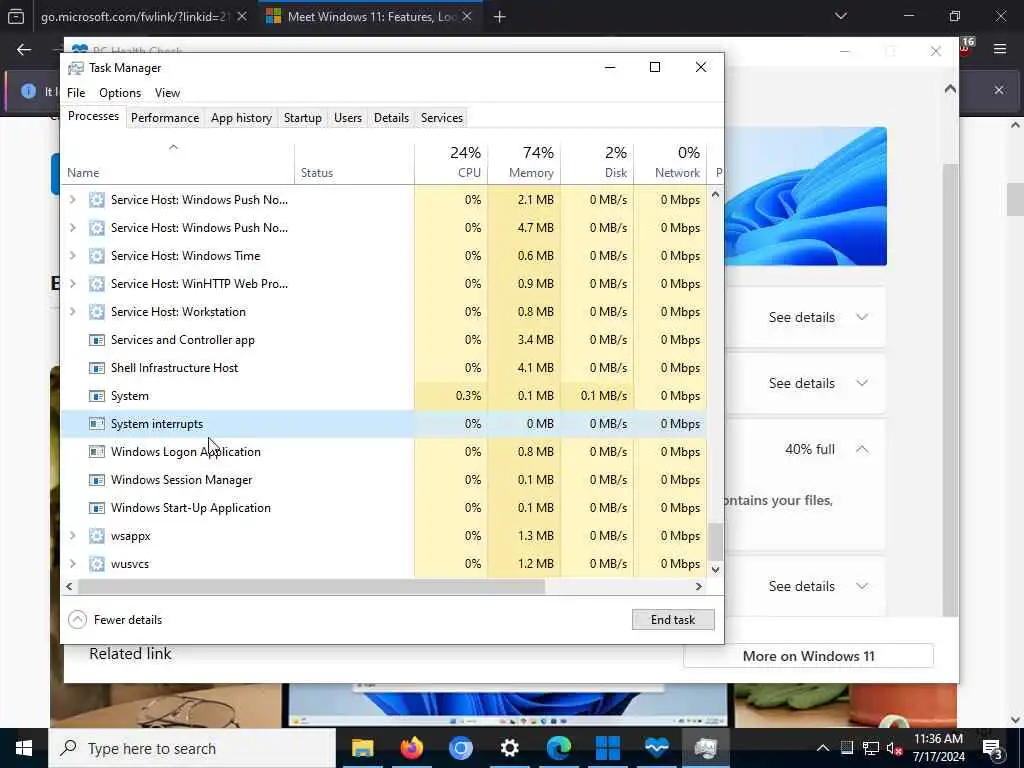Open a new browser tab with plus icon

[x=500, y=17]
